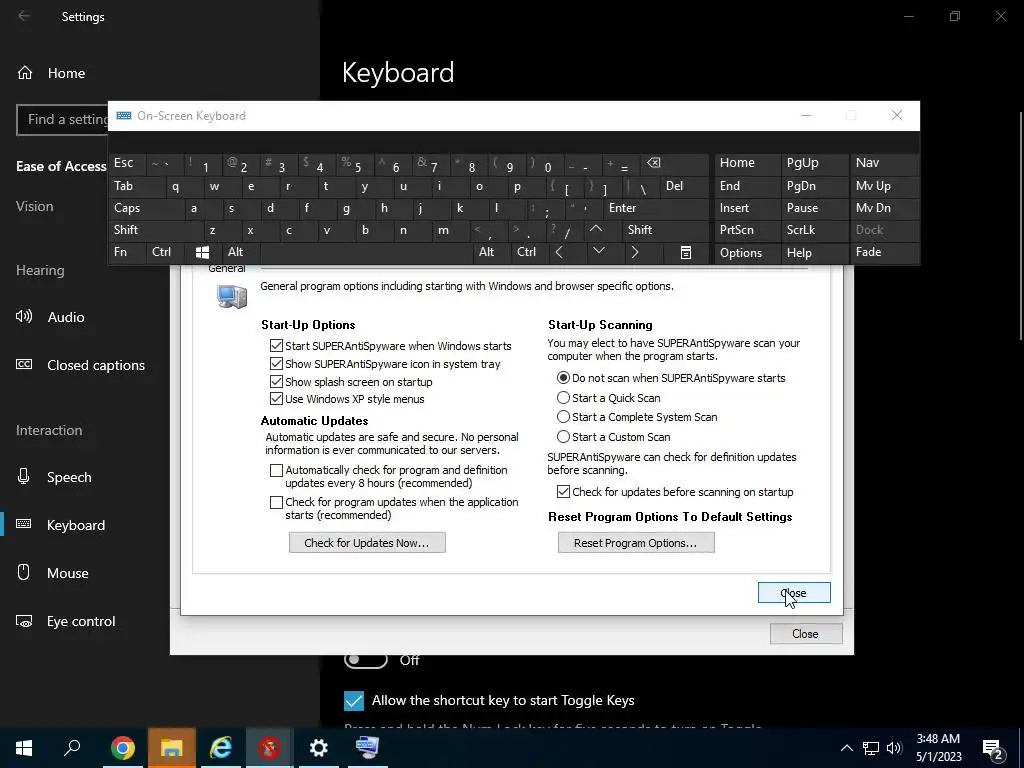Click Options key on On-Screen Keyboard
Viewport: 1024px width, 768px height.
click(x=748, y=253)
